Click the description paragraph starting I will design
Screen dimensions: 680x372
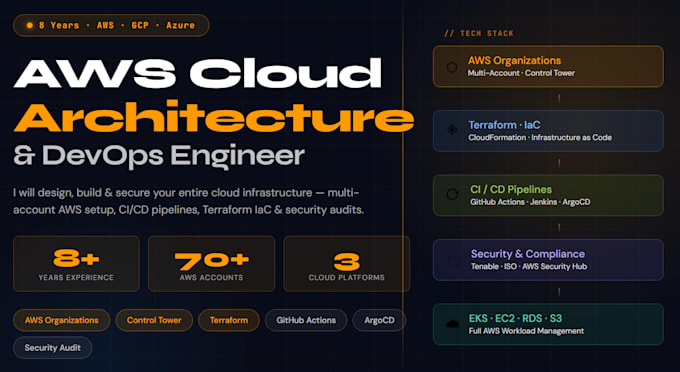pyautogui.click(x=189, y=201)
